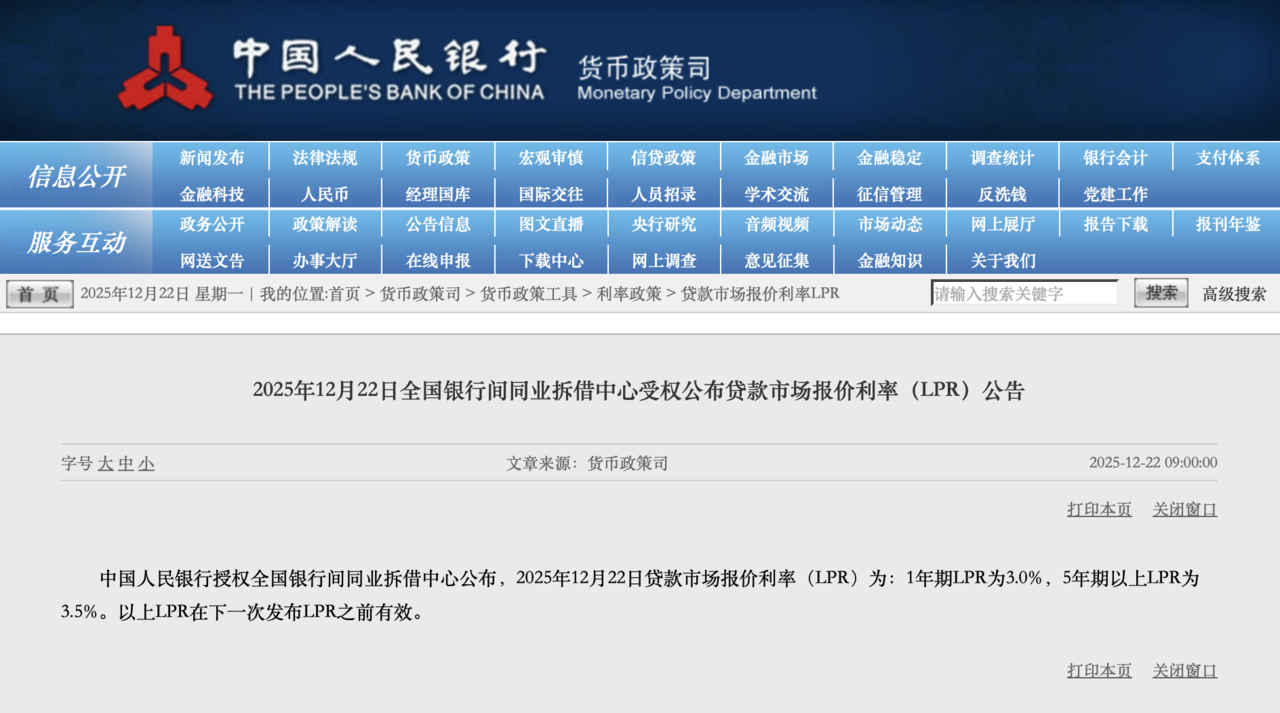Click 关闭窗口 to close the window
Viewport: 1280px width, 713px height.
(x=1184, y=509)
